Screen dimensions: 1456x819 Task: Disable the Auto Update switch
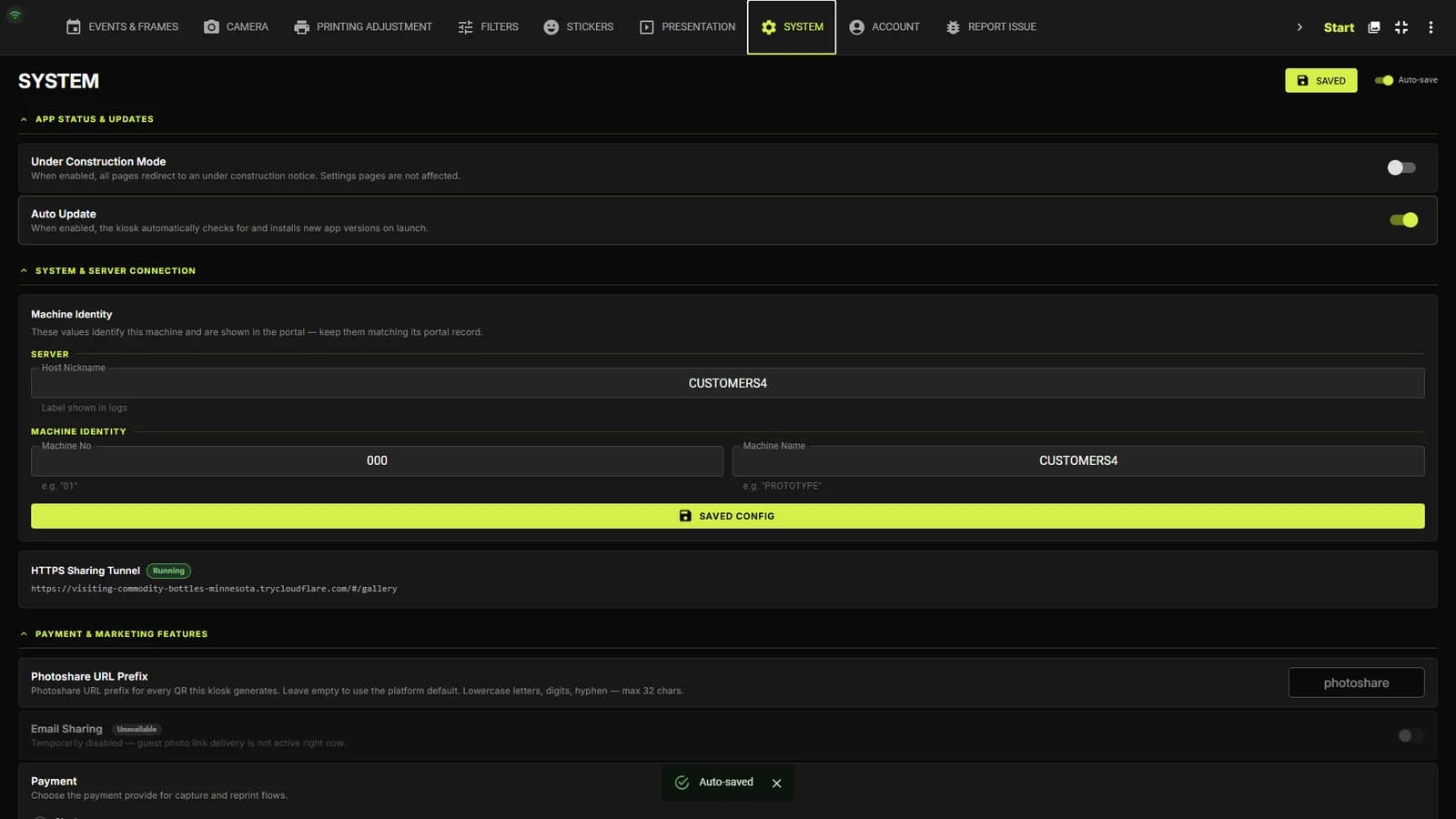[x=1403, y=219]
